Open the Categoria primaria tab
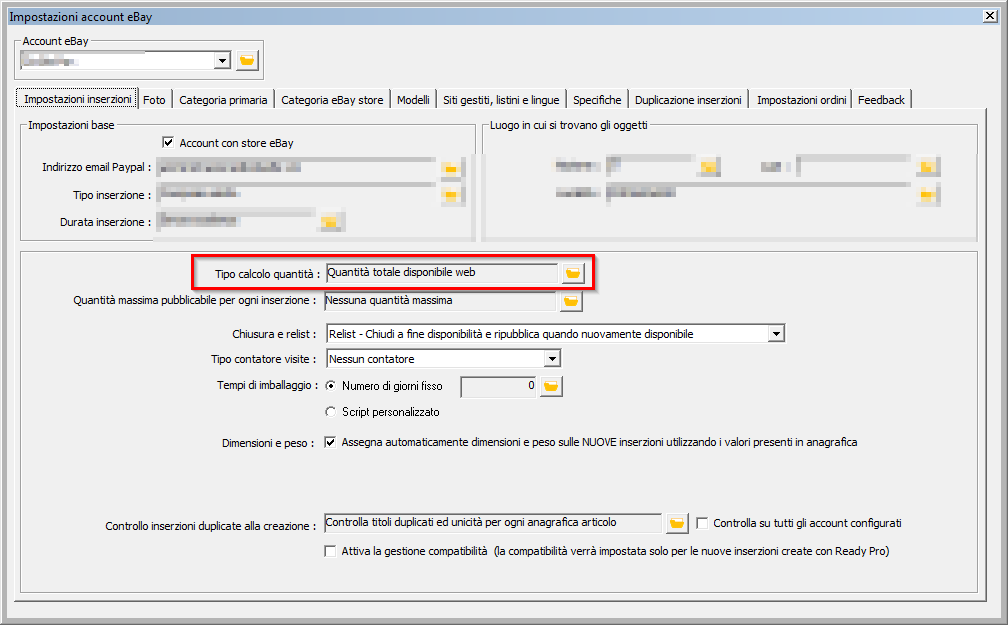1008x625 pixels. [223, 100]
